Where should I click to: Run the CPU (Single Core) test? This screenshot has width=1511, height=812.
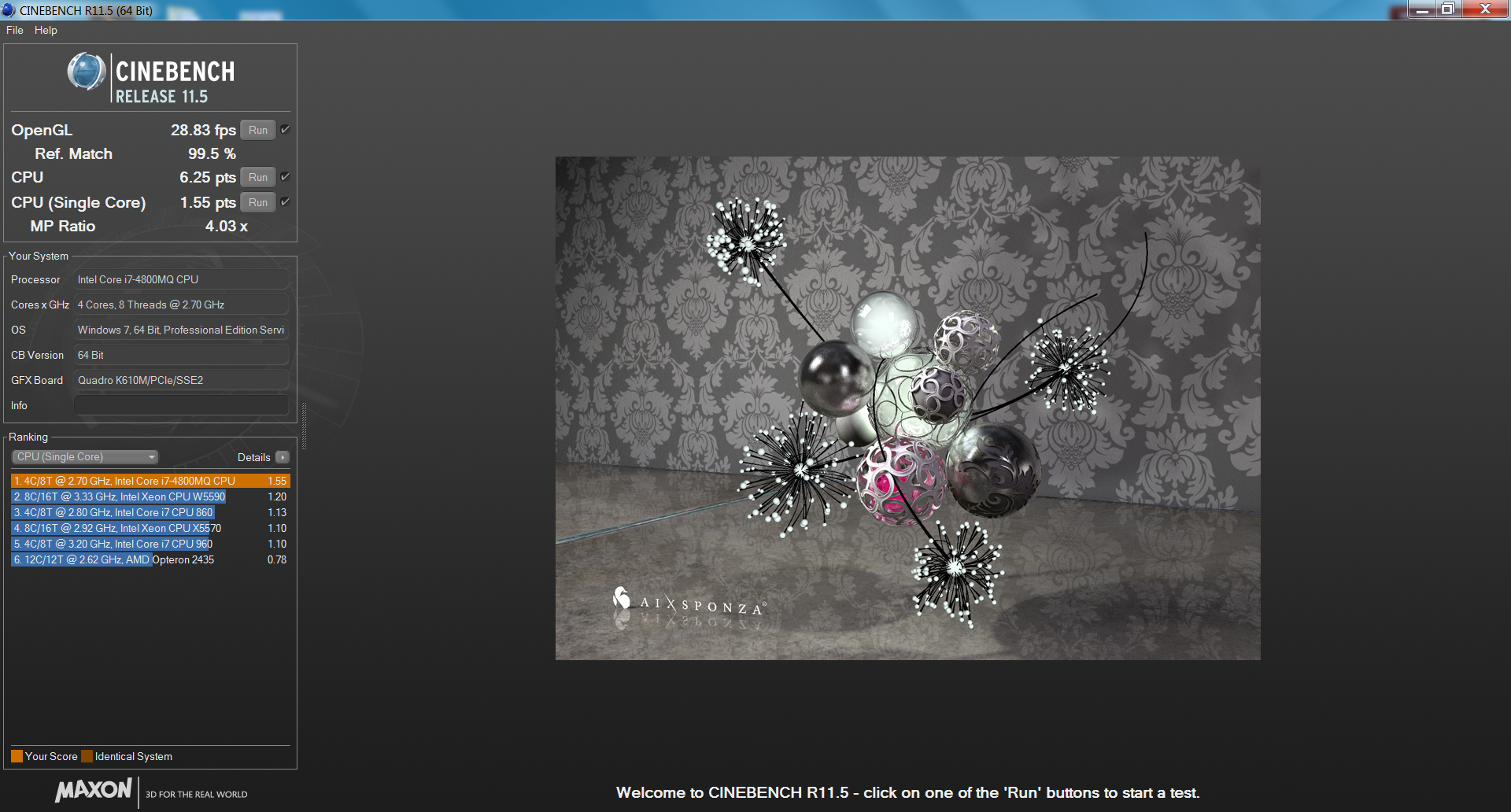[258, 202]
